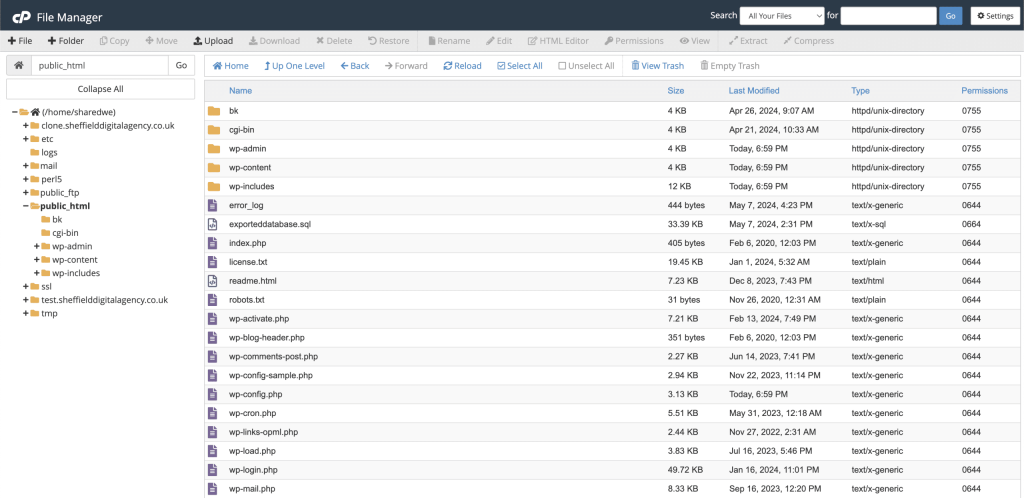The image size is (1024, 498).
Task: Click the wp-config.php file icon
Action: (212, 394)
